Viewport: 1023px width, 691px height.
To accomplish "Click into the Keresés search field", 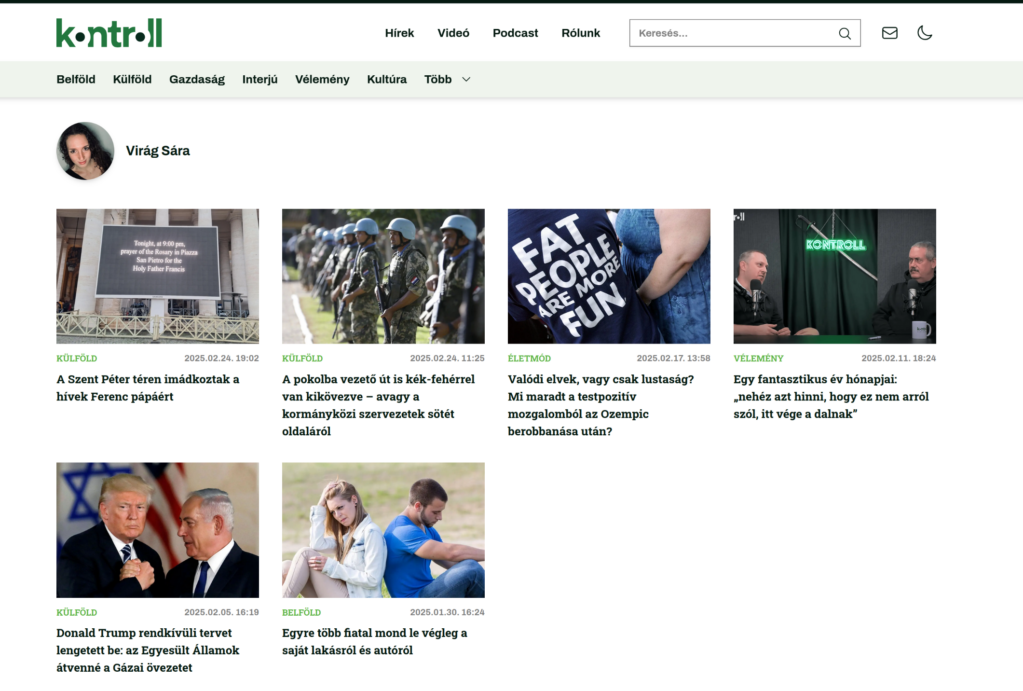I will 735,33.
